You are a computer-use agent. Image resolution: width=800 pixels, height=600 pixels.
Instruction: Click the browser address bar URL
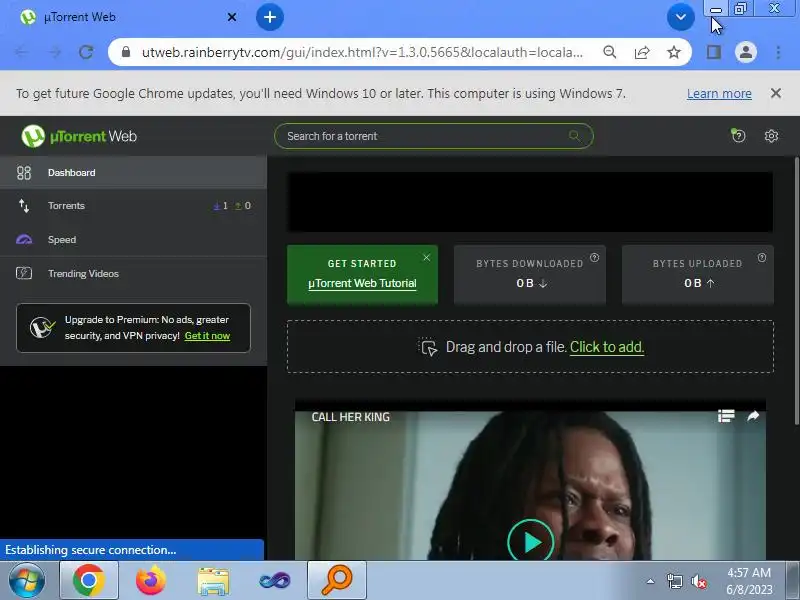[362, 52]
